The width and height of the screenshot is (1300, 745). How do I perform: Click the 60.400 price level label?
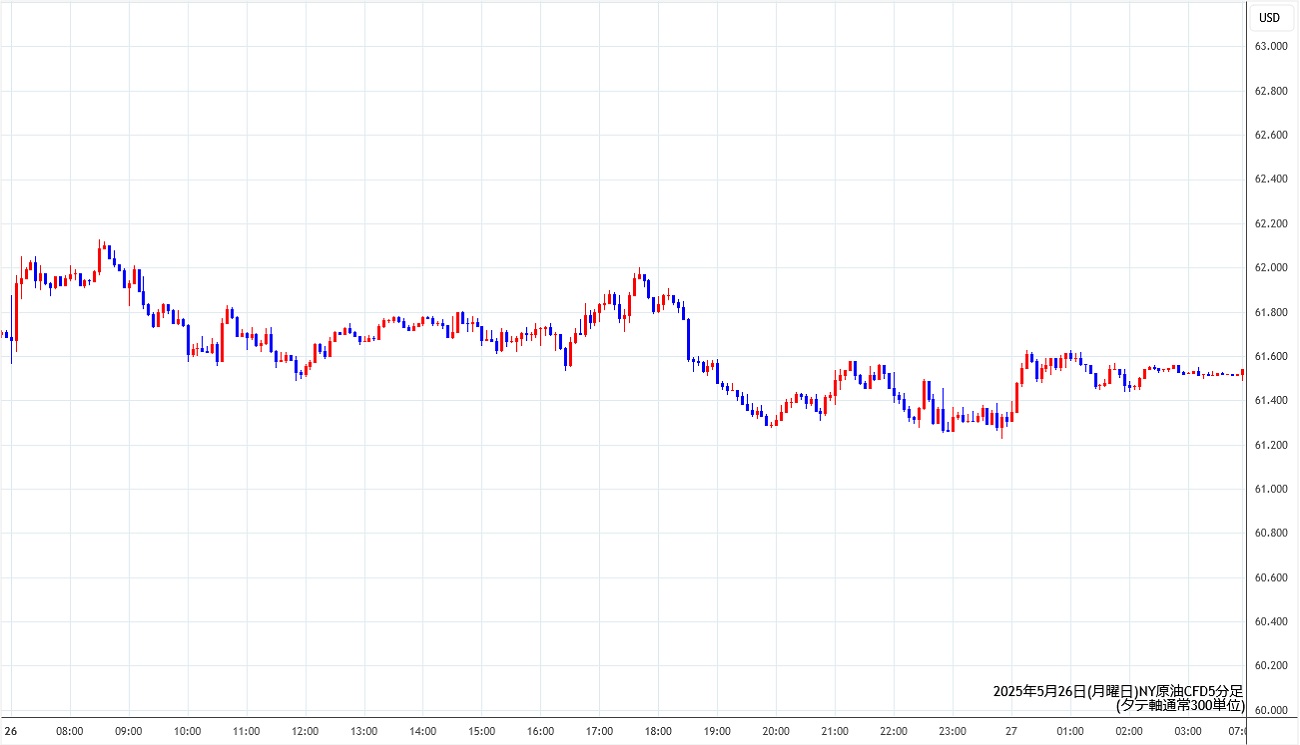1271,622
